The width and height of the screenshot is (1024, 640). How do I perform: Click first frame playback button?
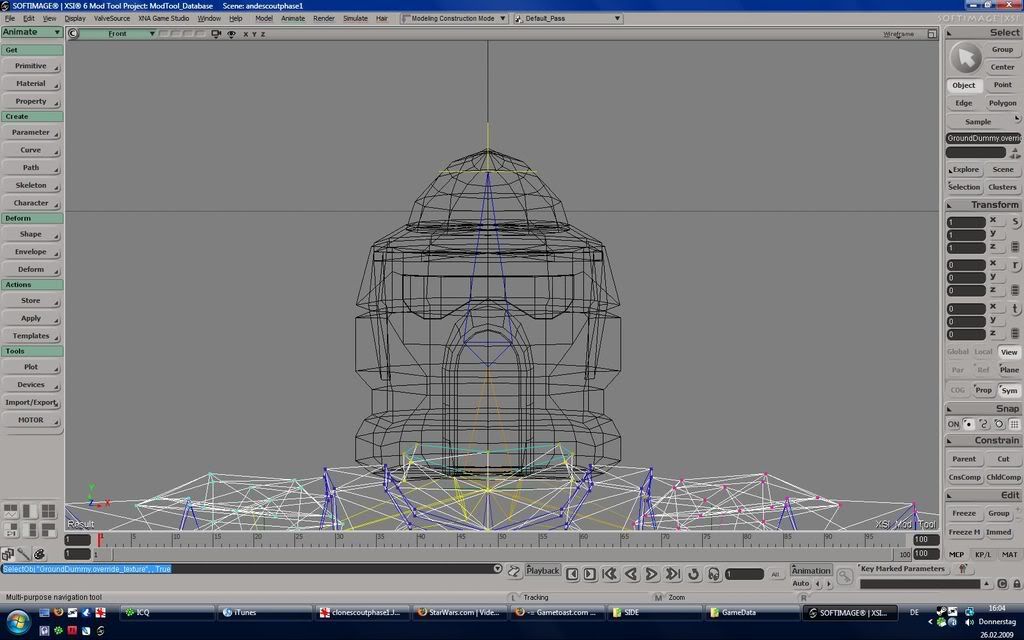click(610, 574)
